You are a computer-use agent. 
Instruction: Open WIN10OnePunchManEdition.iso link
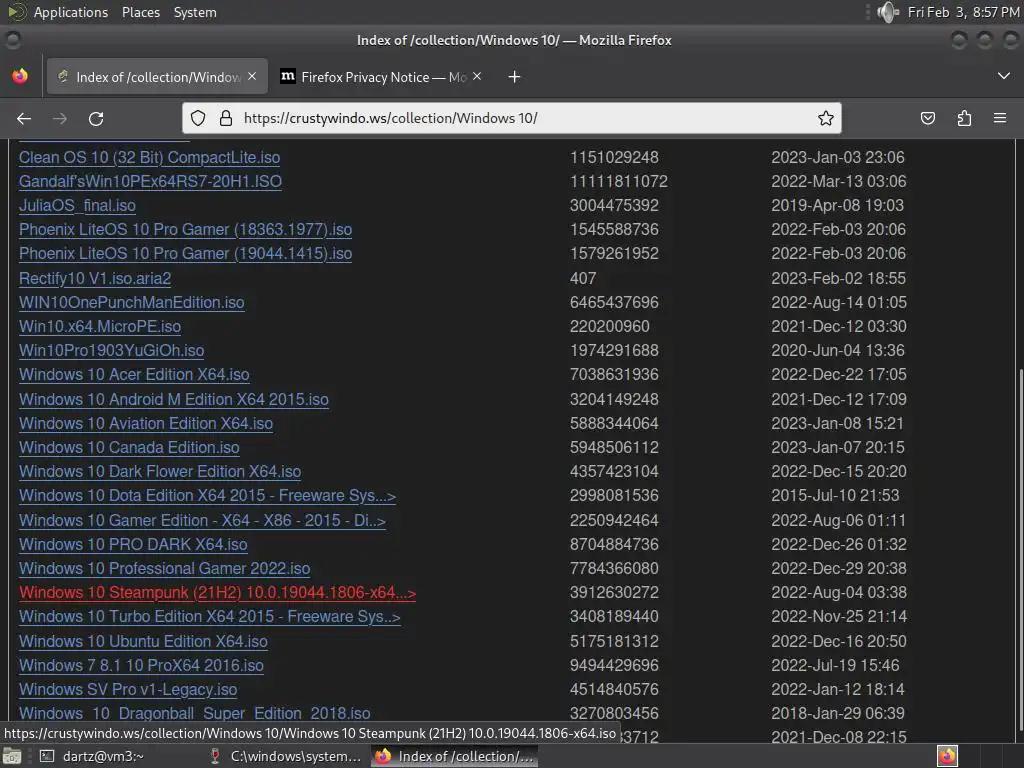coord(131,302)
